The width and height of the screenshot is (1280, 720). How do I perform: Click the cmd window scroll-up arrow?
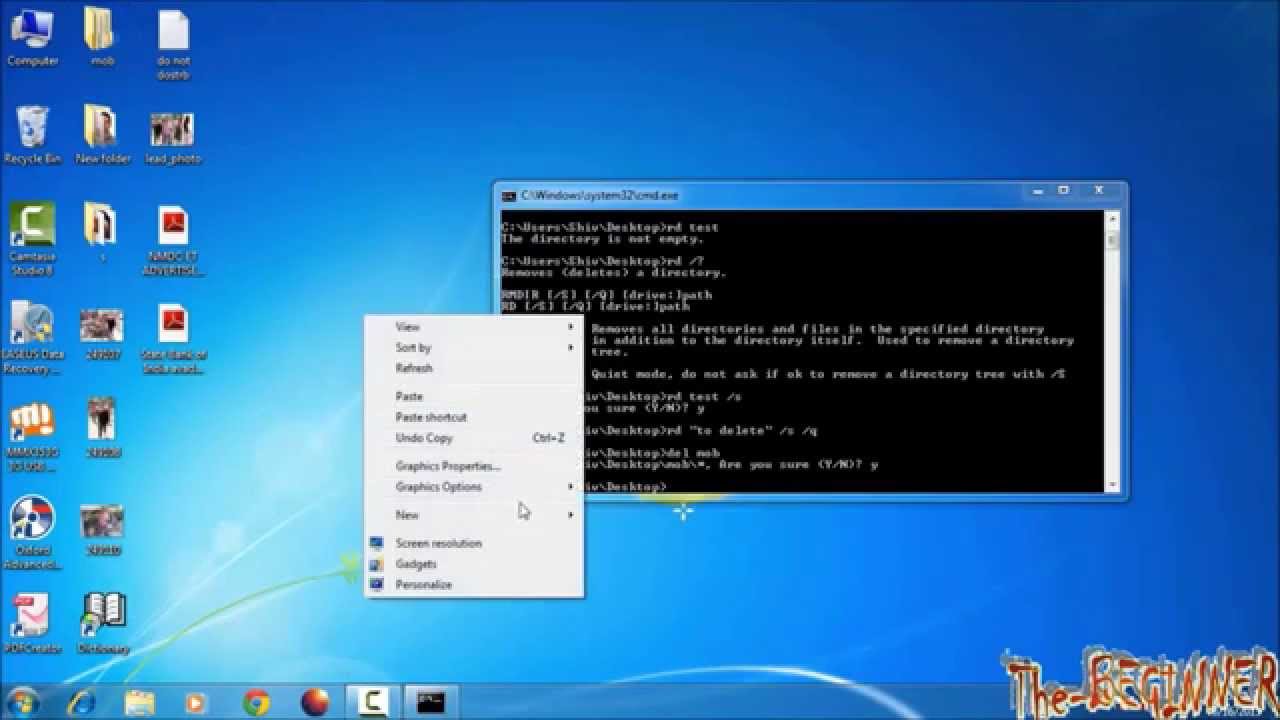1112,218
